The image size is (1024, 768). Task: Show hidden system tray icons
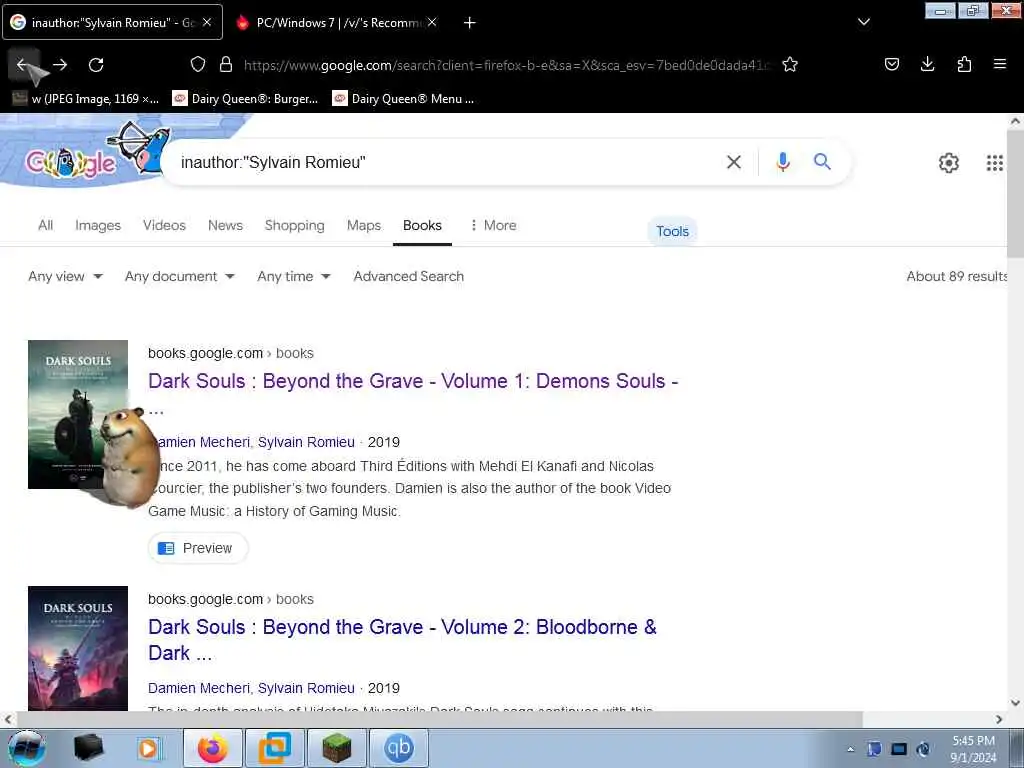850,749
